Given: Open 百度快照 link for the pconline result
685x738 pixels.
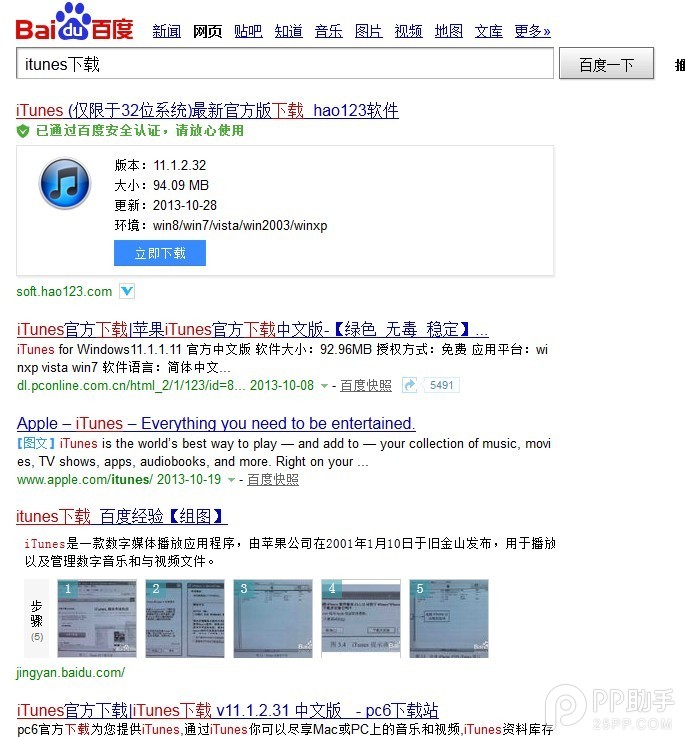Looking at the screenshot, I should pos(366,386).
